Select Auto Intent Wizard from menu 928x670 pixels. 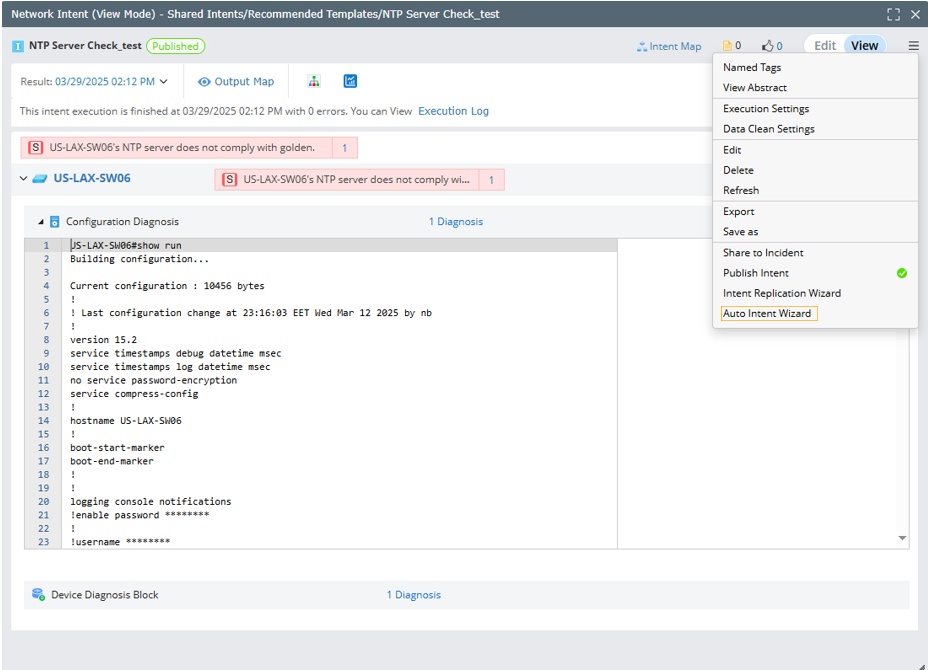[767, 313]
